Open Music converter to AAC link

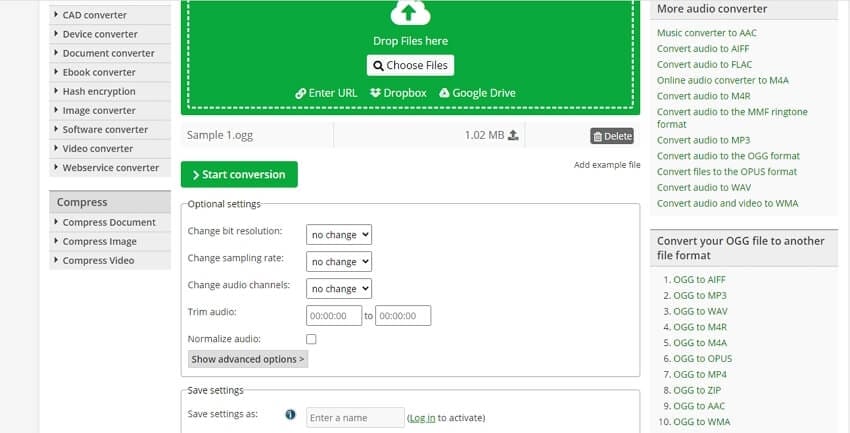(x=707, y=33)
